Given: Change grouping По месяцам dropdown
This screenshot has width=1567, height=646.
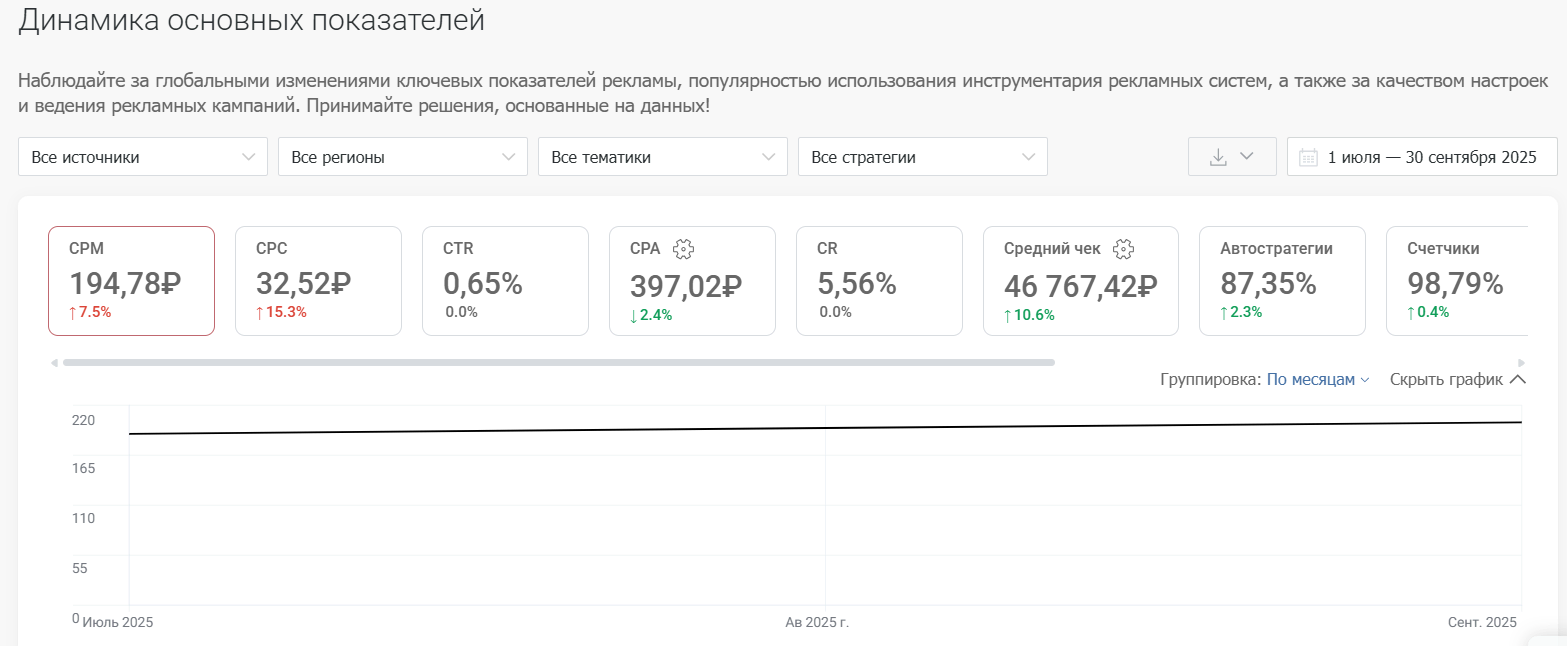Looking at the screenshot, I should click(1317, 380).
